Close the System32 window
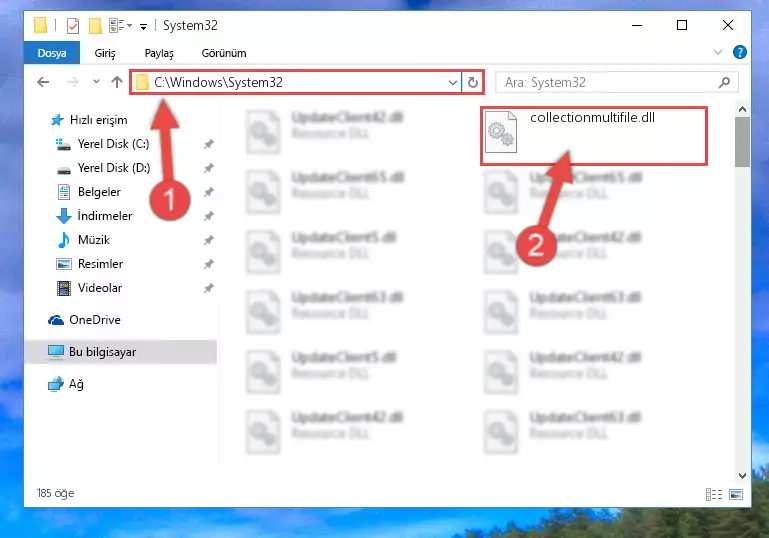 728,26
